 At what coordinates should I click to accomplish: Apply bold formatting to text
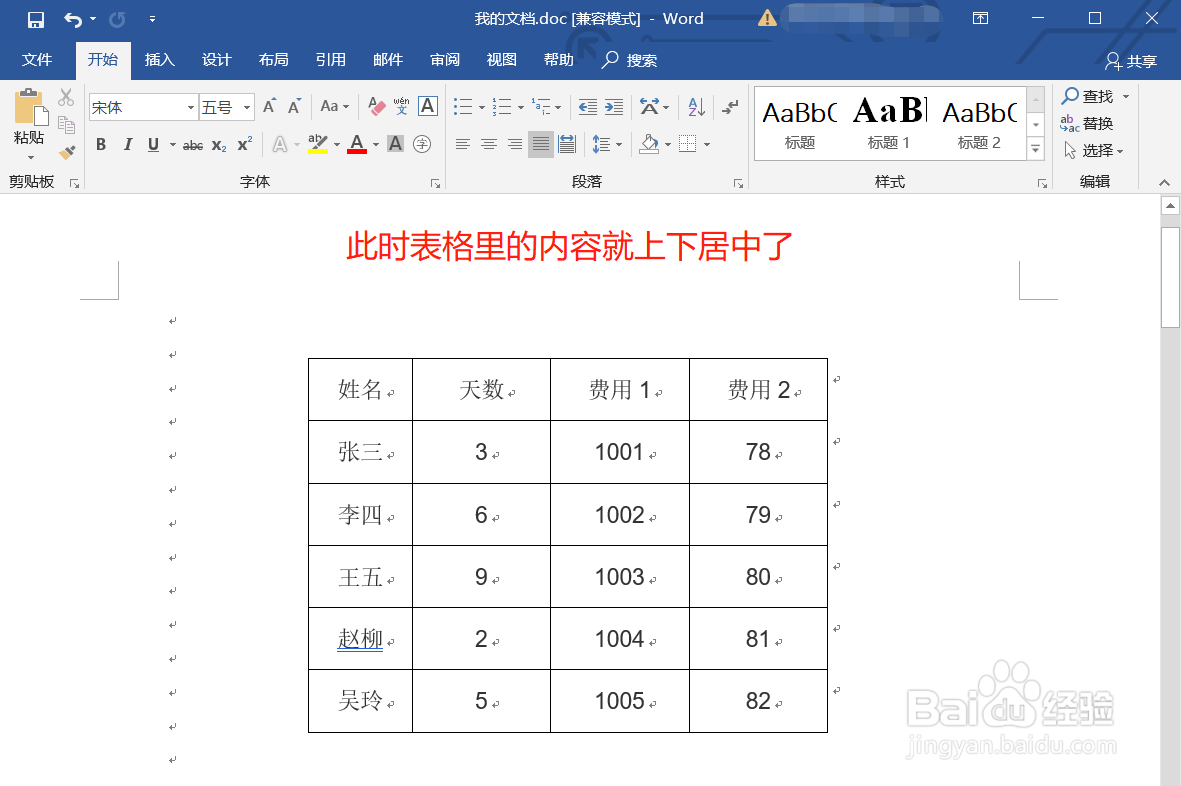[100, 144]
